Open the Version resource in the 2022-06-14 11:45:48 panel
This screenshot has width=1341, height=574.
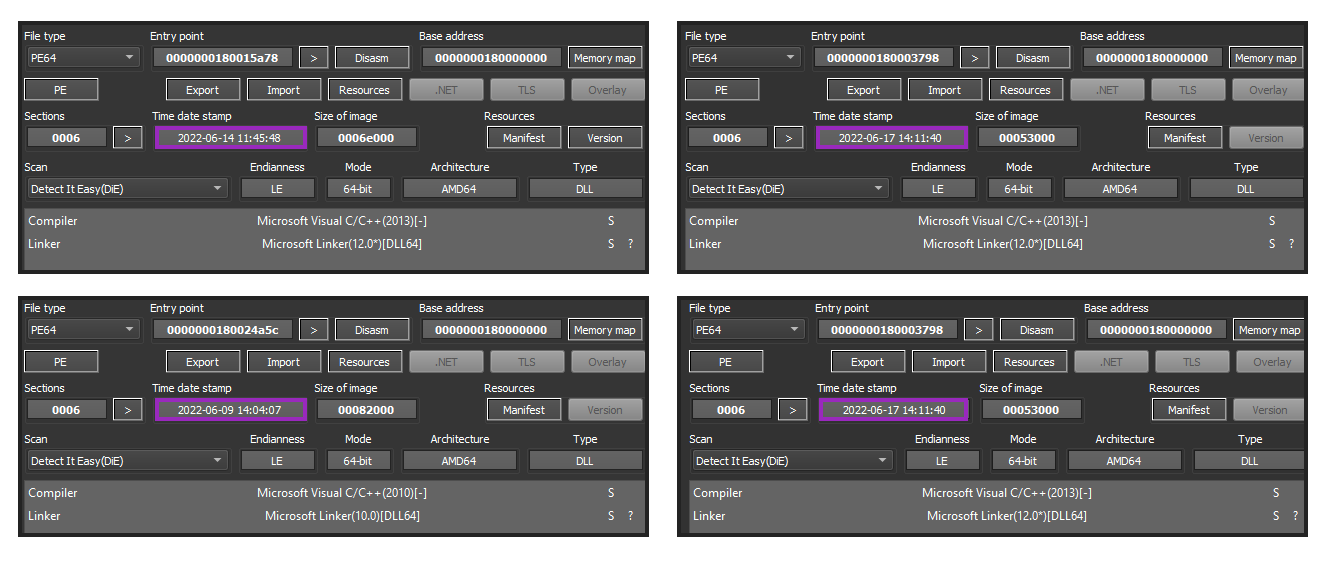(x=605, y=138)
